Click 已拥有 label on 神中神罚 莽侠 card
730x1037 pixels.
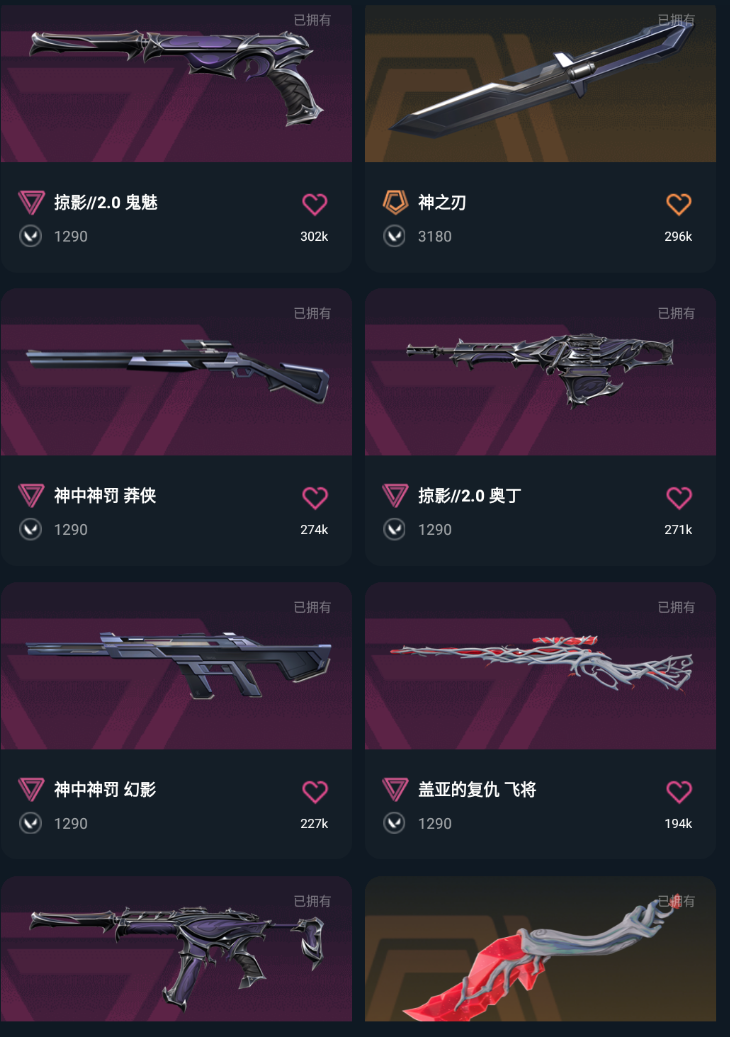click(x=312, y=313)
